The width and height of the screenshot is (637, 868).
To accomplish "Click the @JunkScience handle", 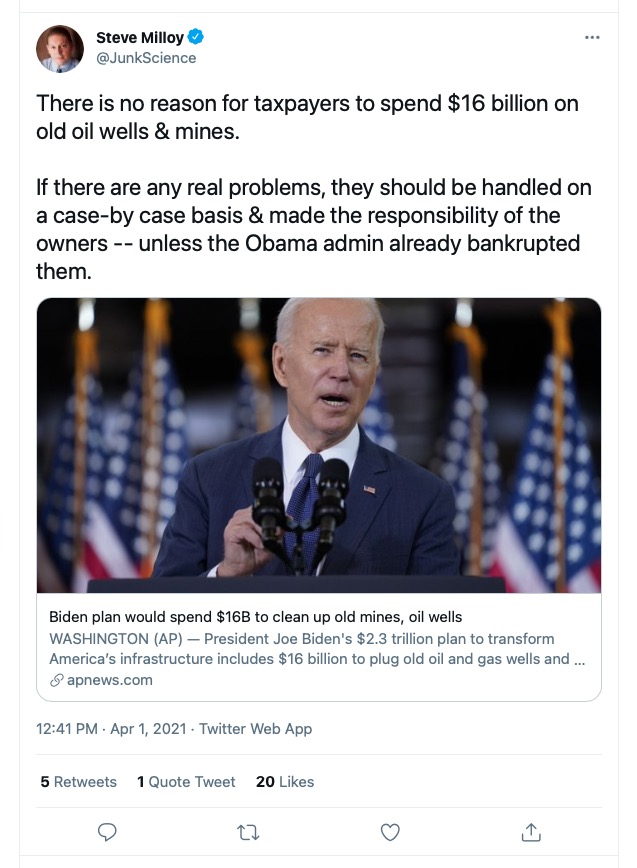I will tap(146, 58).
